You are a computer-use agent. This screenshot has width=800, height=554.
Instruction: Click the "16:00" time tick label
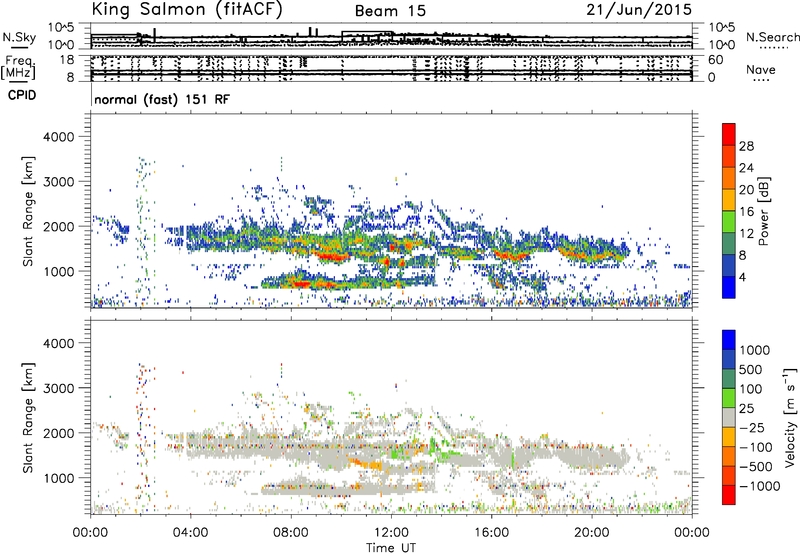tap(491, 532)
